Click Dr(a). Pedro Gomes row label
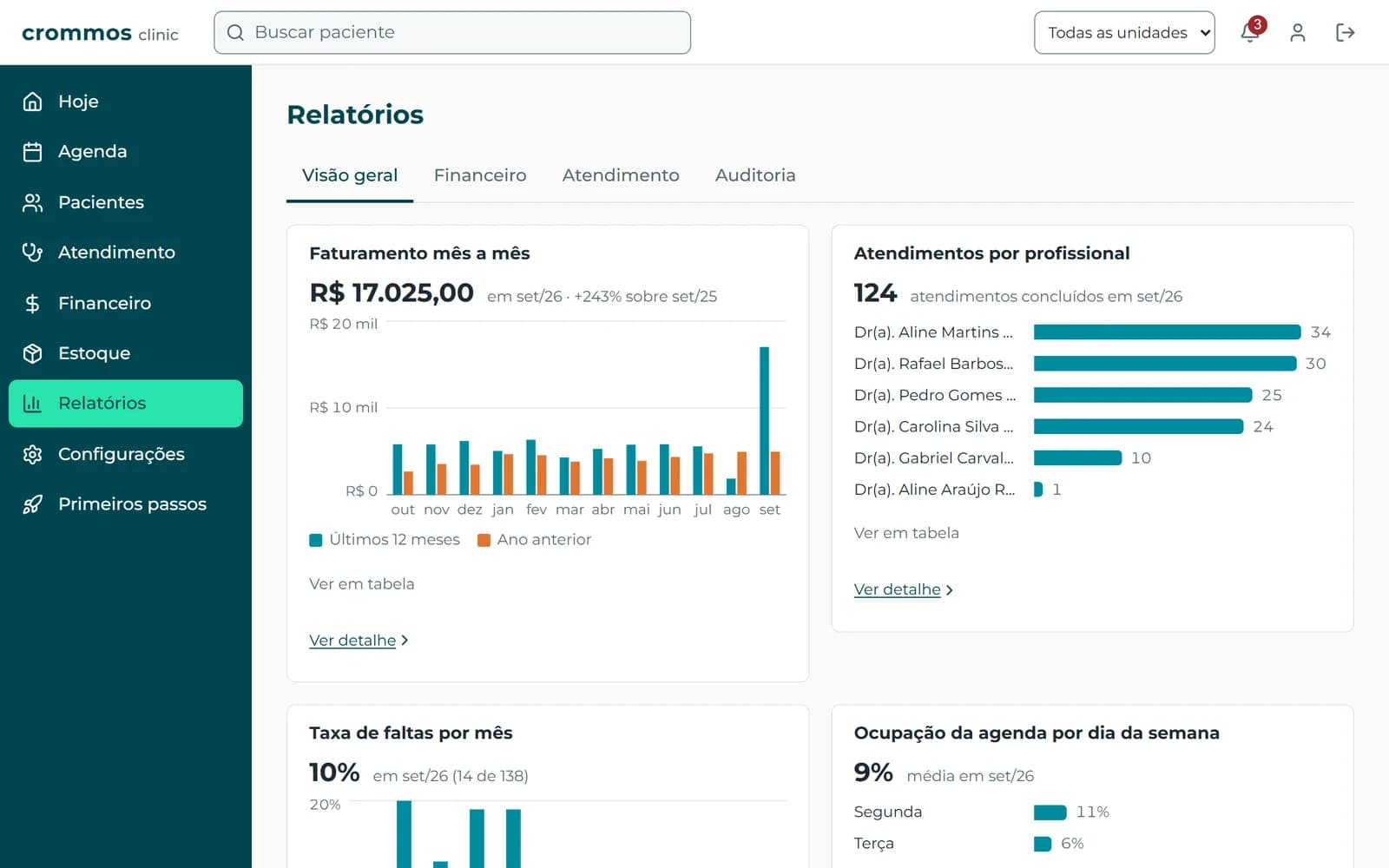The height and width of the screenshot is (868, 1389). pos(934,395)
